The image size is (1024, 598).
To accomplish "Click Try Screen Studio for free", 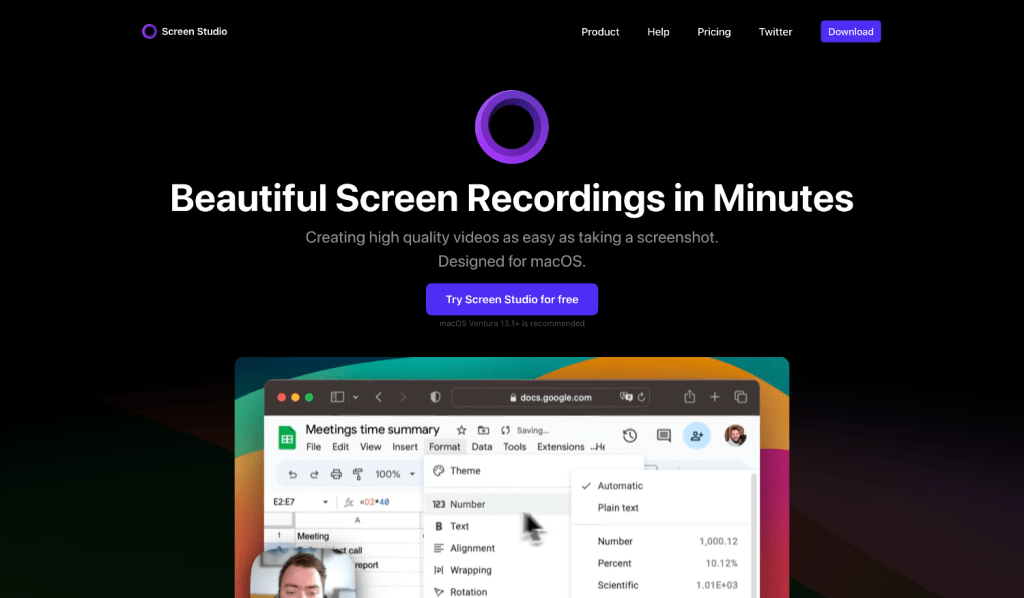I will tap(511, 300).
